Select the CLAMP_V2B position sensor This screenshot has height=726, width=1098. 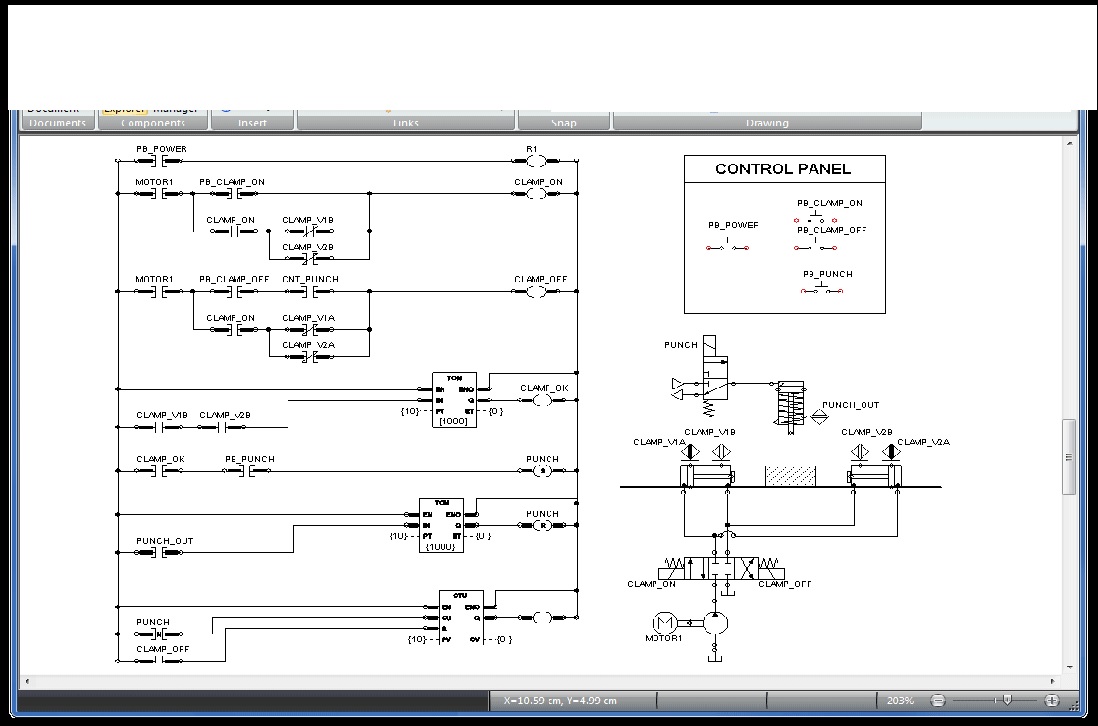click(x=860, y=452)
